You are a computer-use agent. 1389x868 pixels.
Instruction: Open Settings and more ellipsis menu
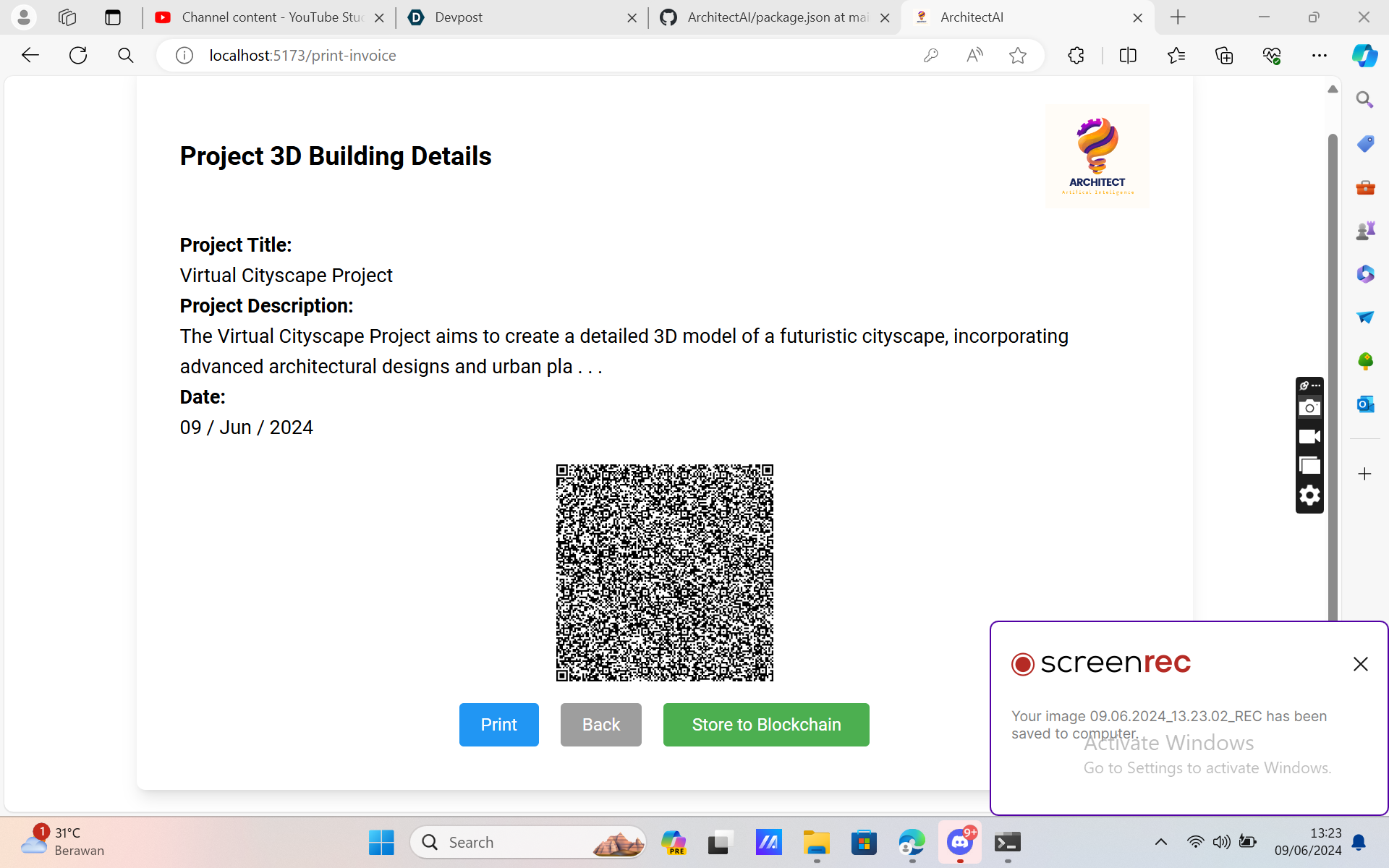(1320, 56)
